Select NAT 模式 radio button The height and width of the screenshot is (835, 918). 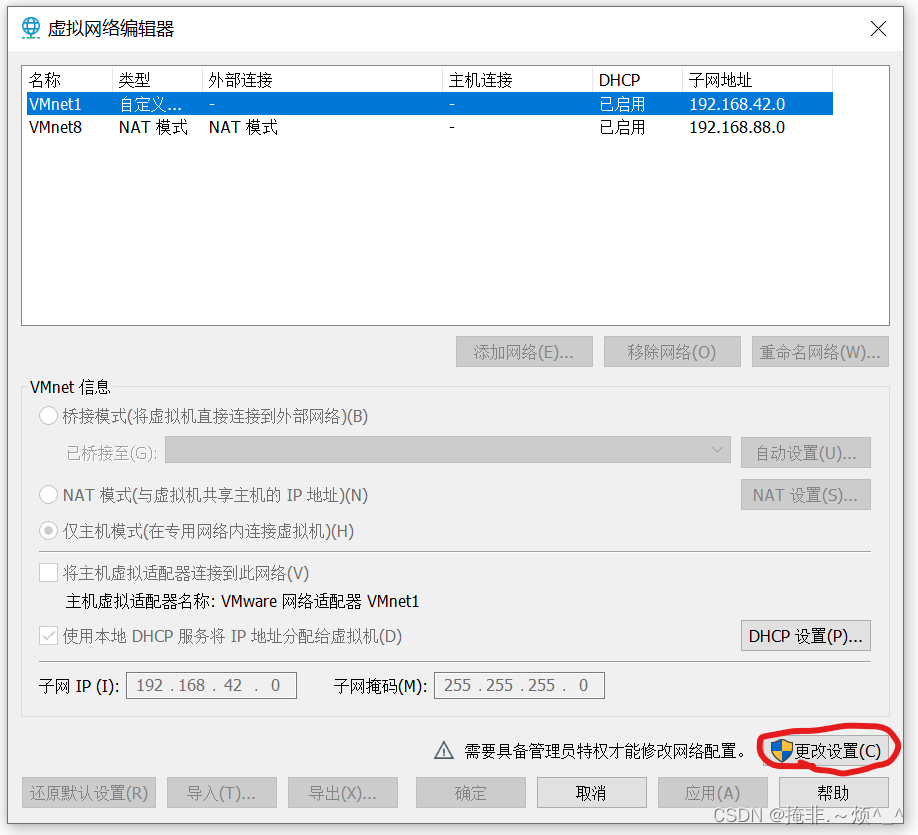pos(48,495)
